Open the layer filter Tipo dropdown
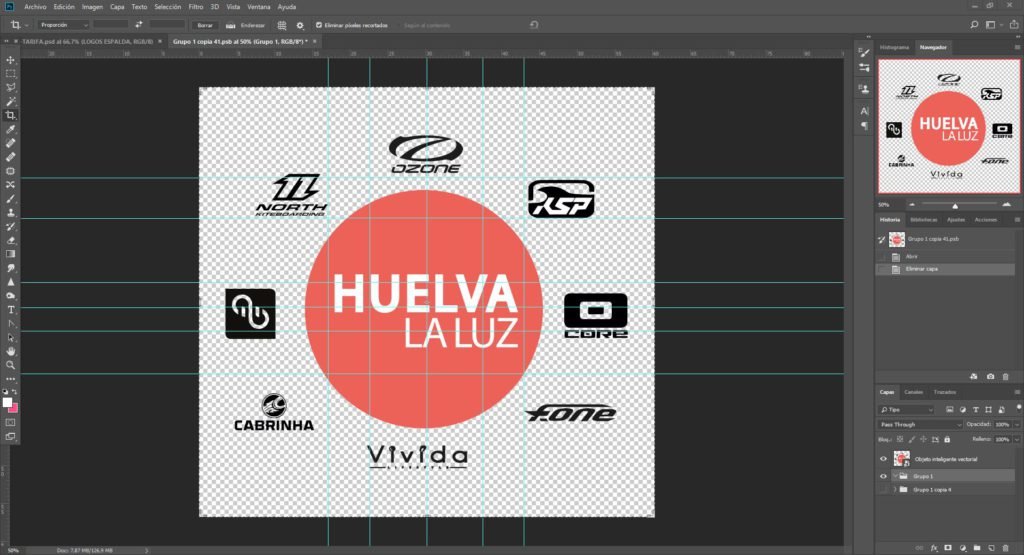The width and height of the screenshot is (1024, 555). click(906, 409)
